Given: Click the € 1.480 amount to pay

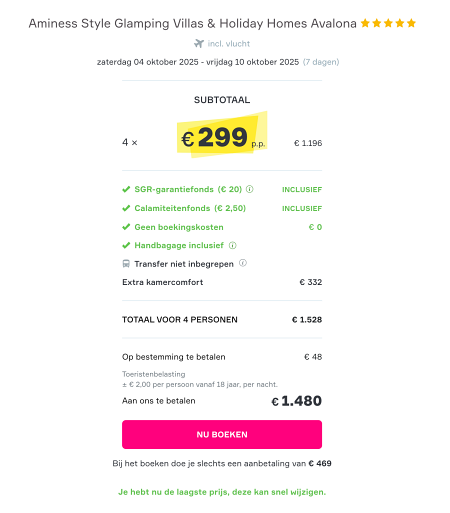Looking at the screenshot, I should [x=297, y=401].
